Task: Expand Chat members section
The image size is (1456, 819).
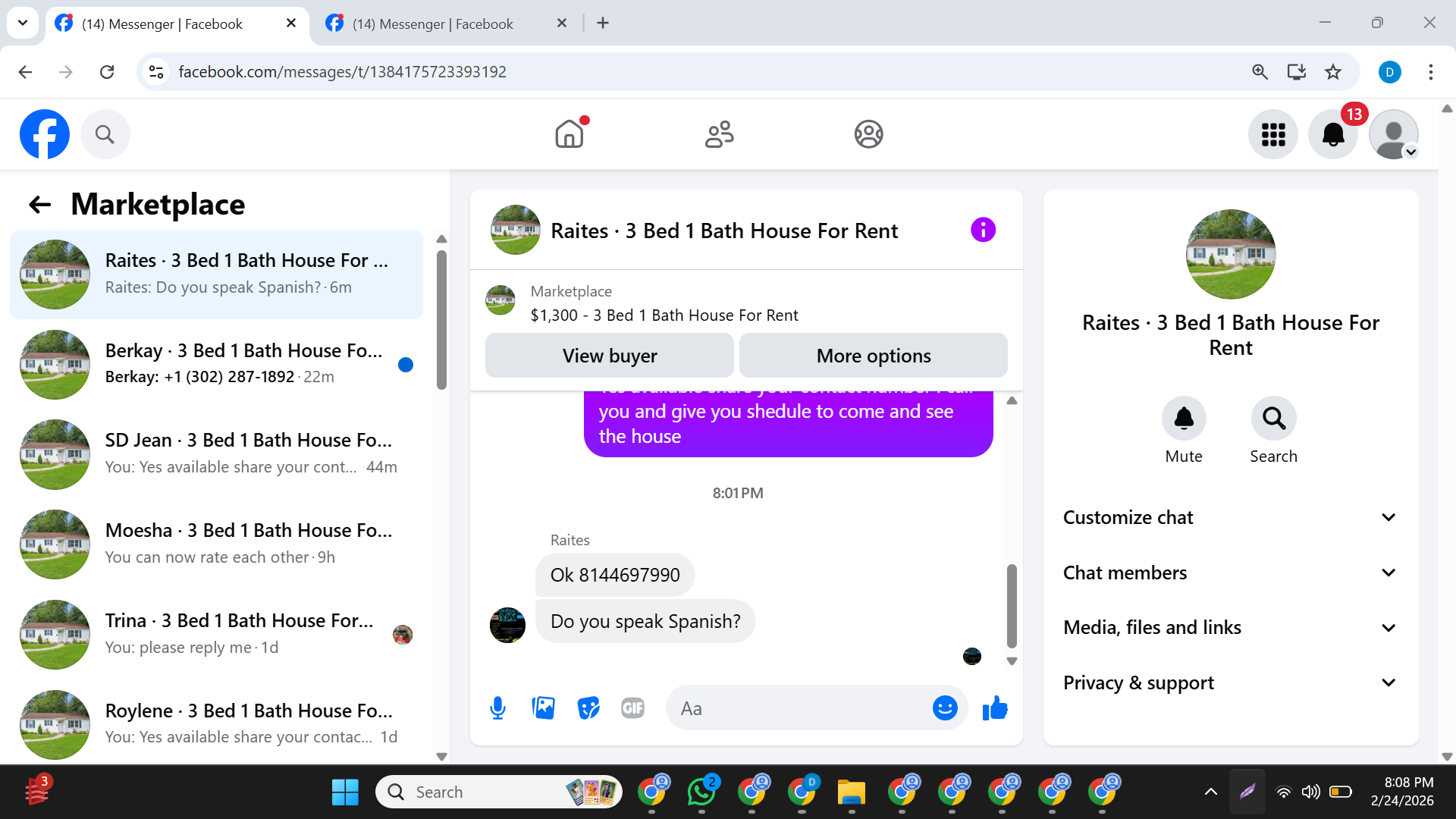Action: coord(1230,573)
